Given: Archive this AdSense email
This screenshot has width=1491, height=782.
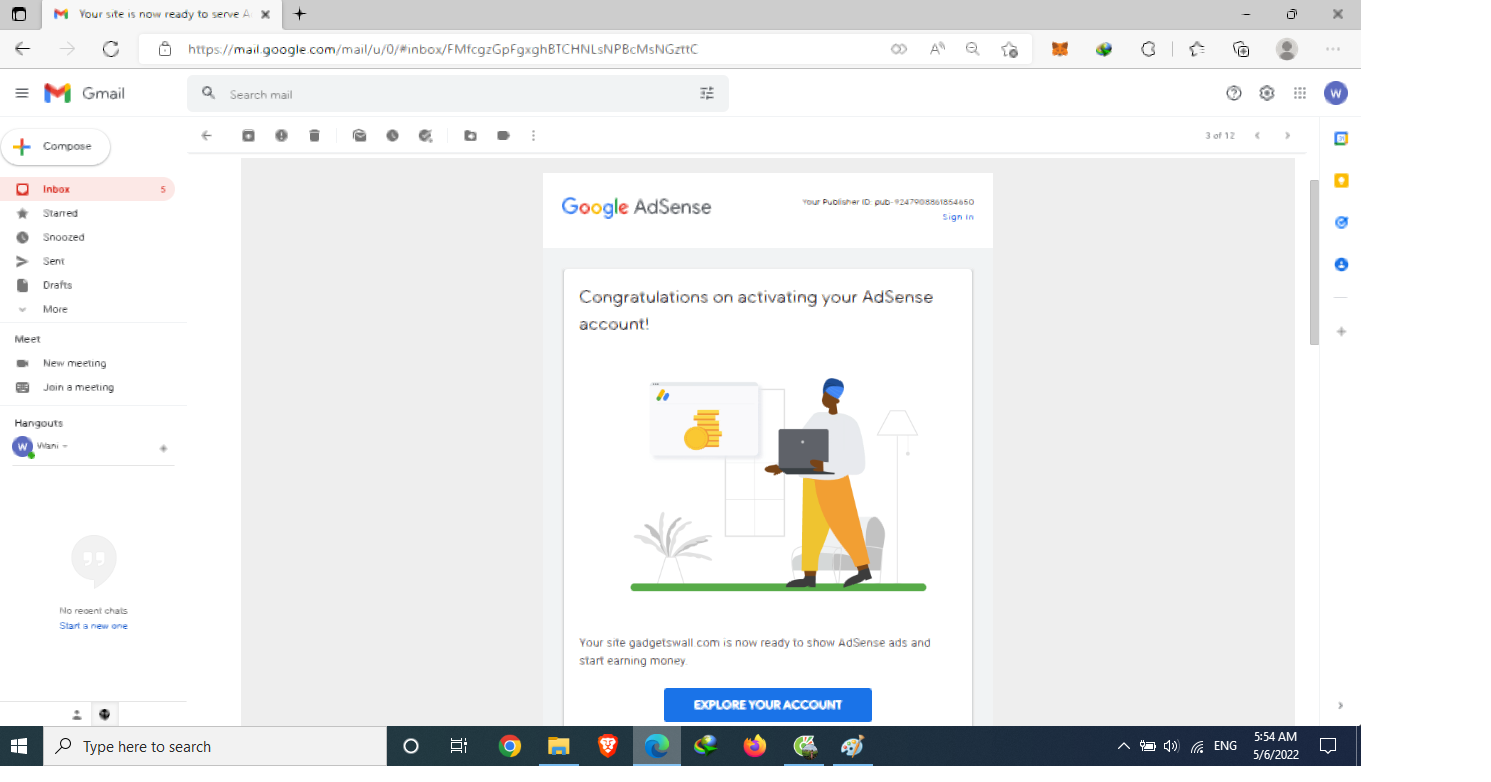Looking at the screenshot, I should coord(248,135).
